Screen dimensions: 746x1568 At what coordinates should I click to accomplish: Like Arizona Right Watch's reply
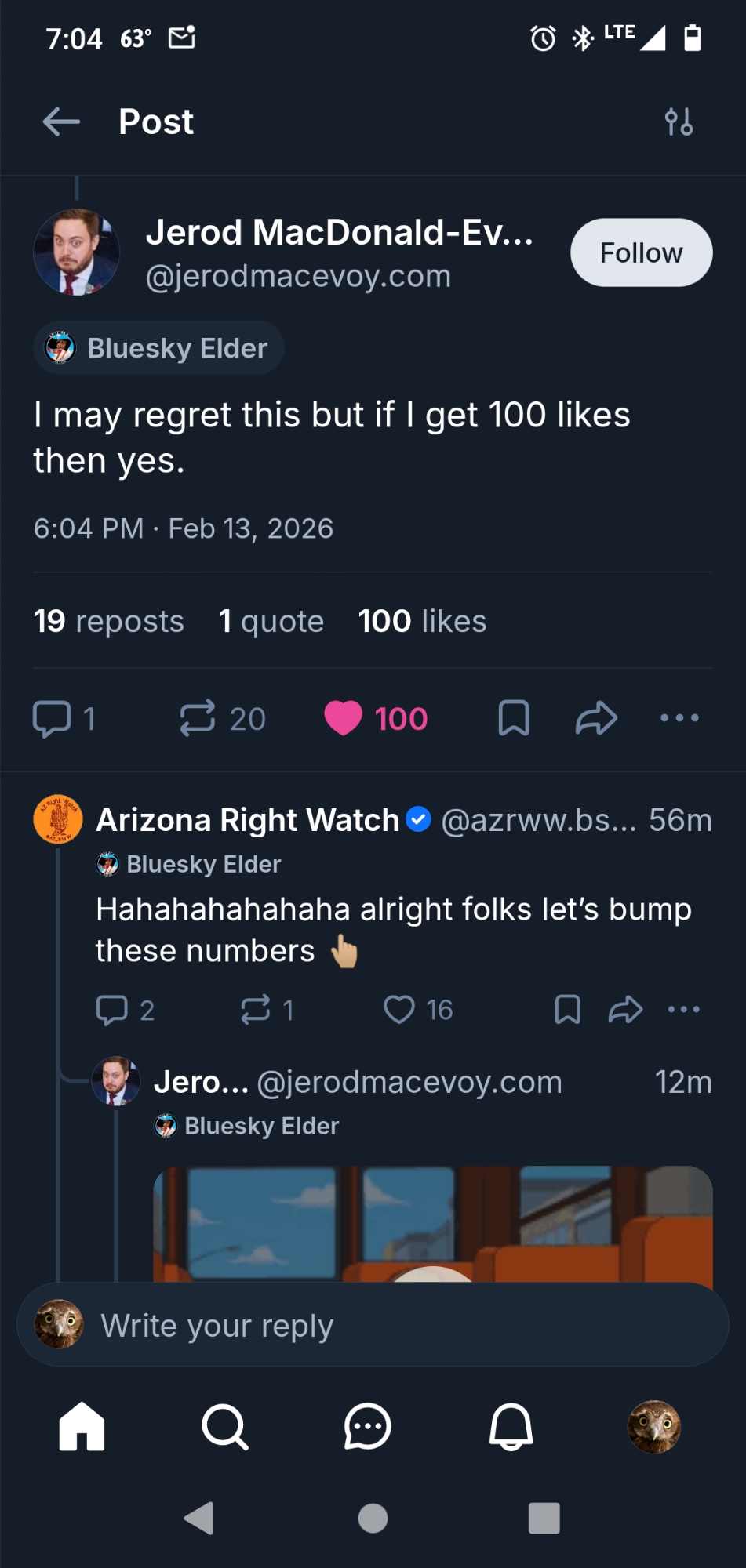point(399,1010)
